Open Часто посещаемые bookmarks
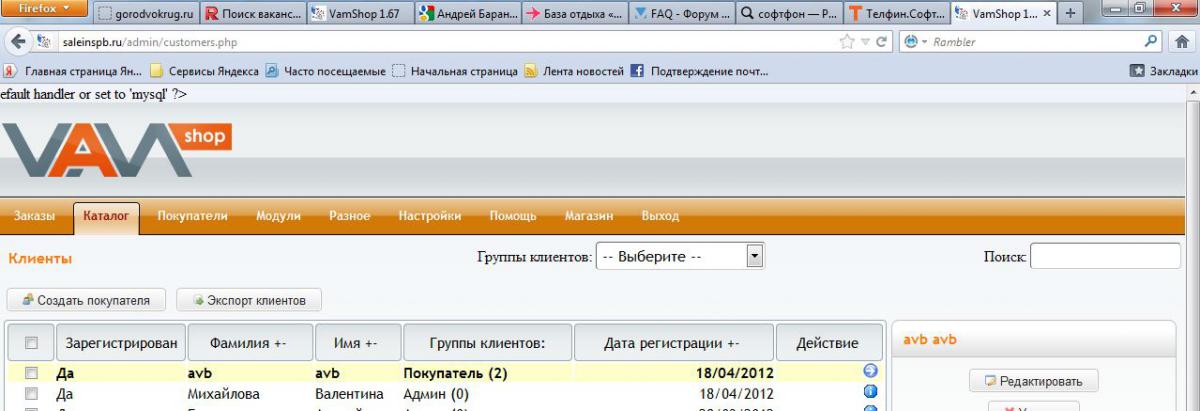The height and width of the screenshot is (411, 1200). click(x=326, y=71)
